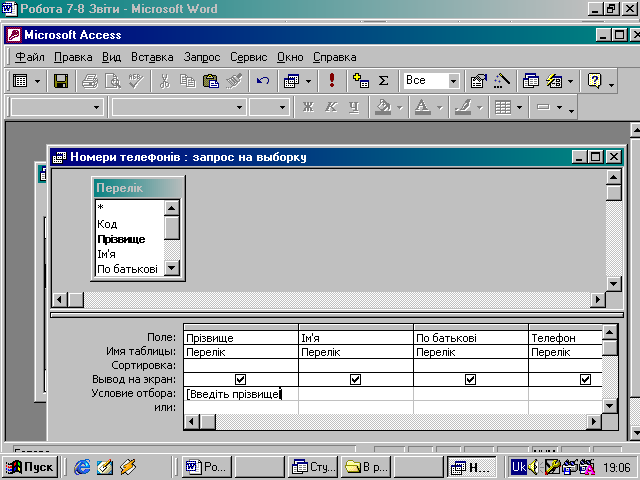Image resolution: width=640 pixels, height=480 pixels.
Task: Click the Uk keyboard language indicator
Action: [x=519, y=467]
